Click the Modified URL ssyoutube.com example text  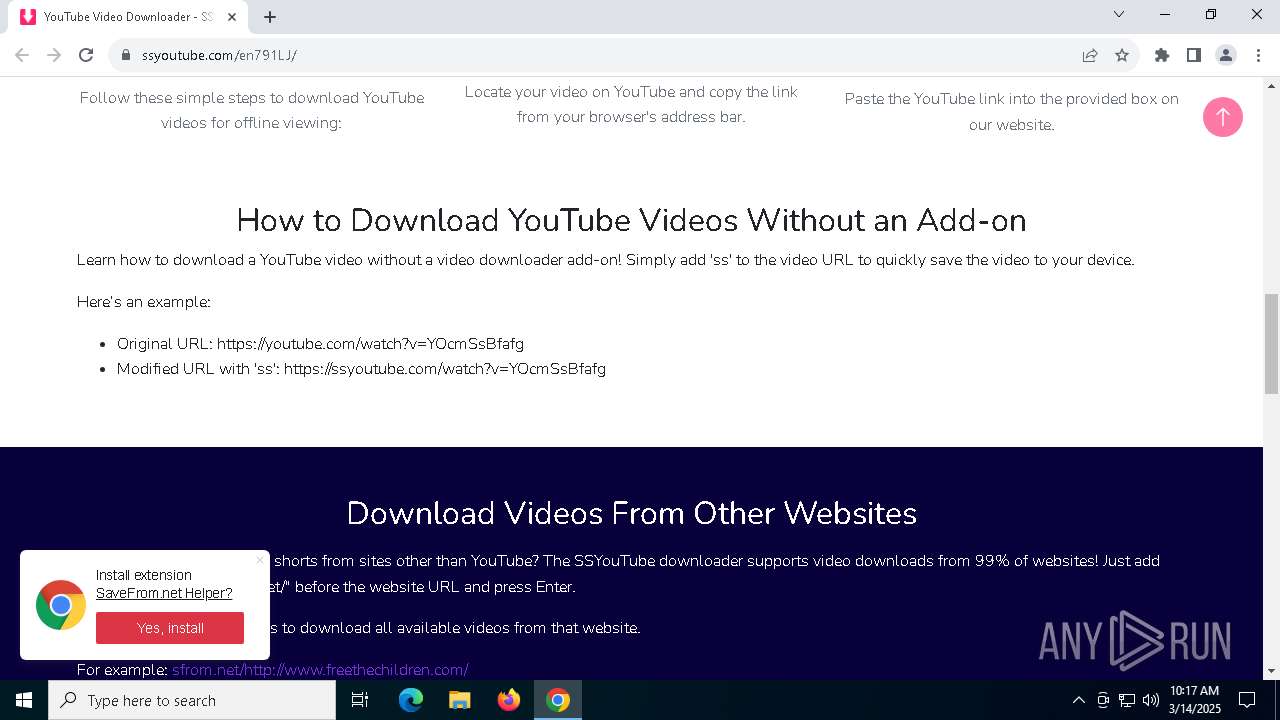pos(361,369)
